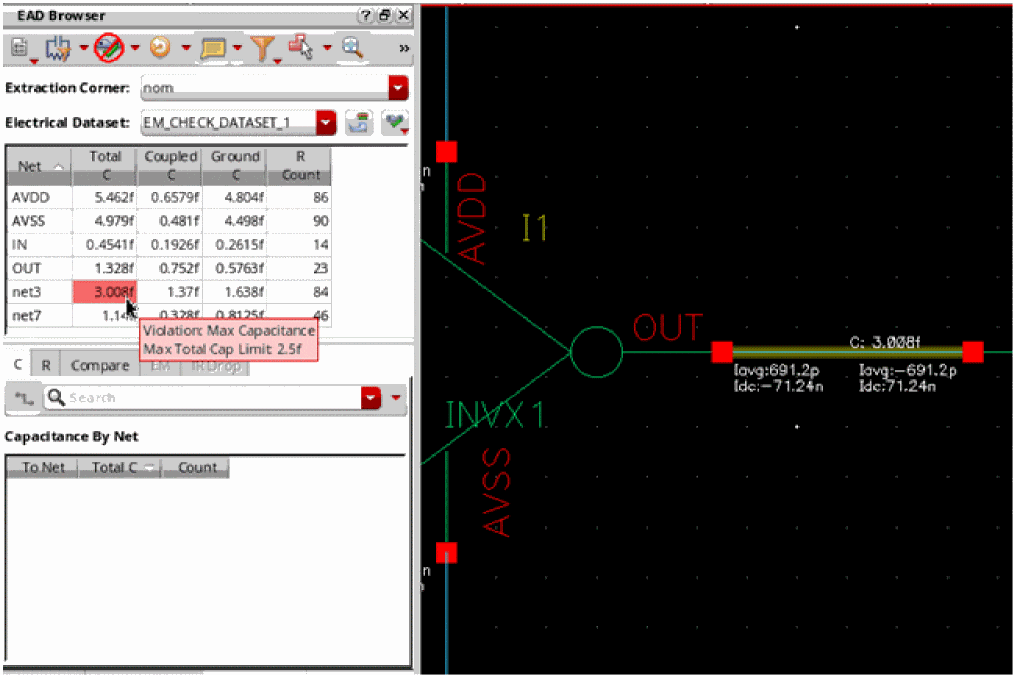Switch to the Compare tab
The width and height of the screenshot is (1013, 675).
100,366
